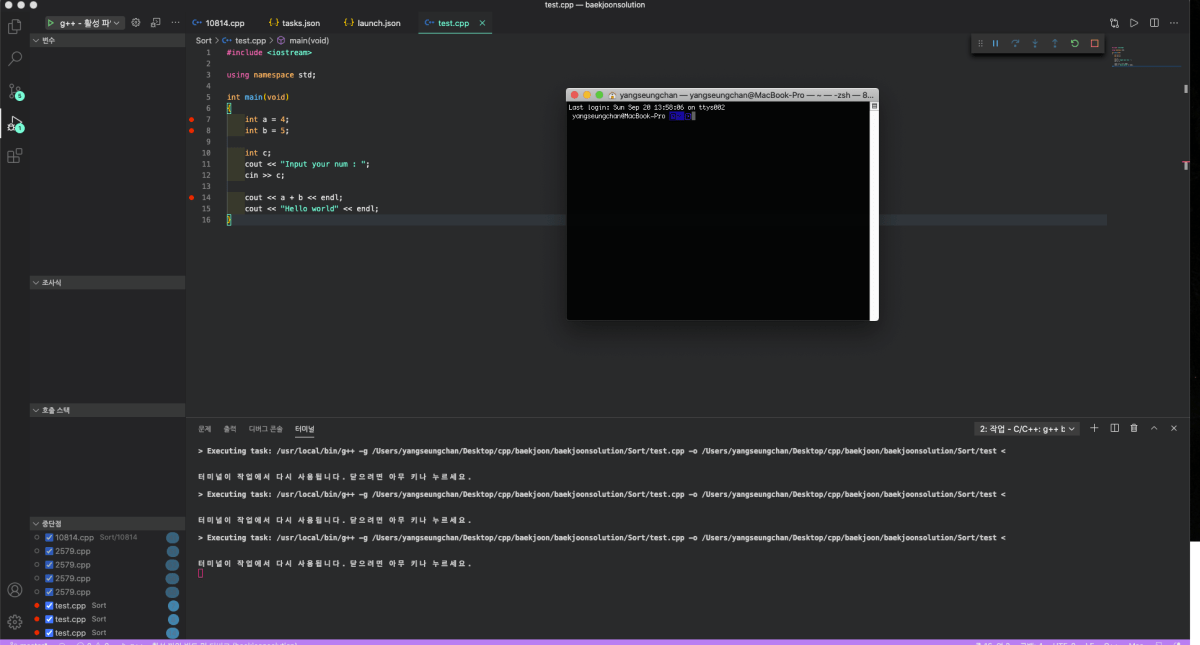The image size is (1200, 645).
Task: Collapse the 변수 section
Action: pos(107,40)
